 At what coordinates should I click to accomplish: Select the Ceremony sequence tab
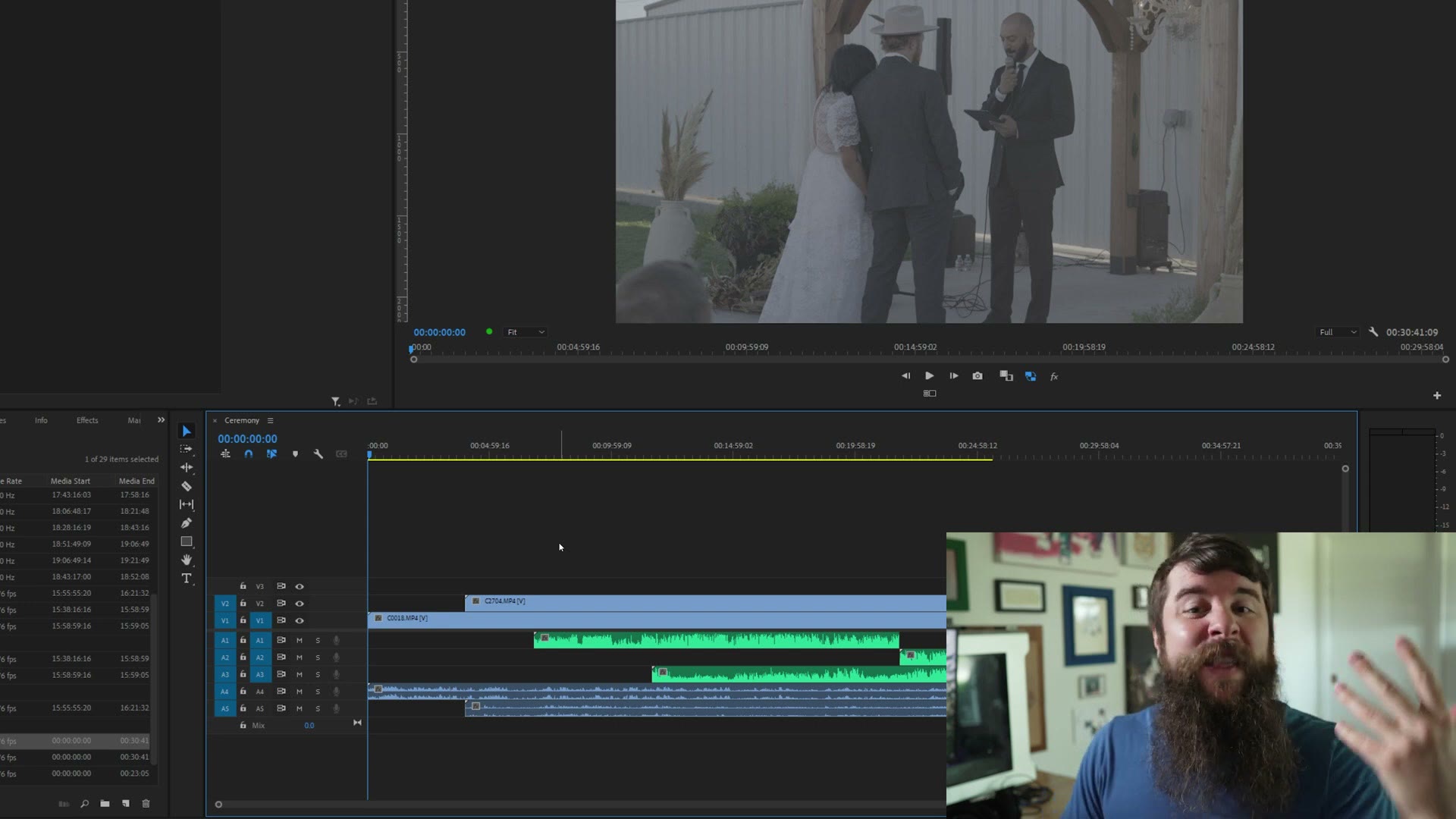[x=242, y=420]
